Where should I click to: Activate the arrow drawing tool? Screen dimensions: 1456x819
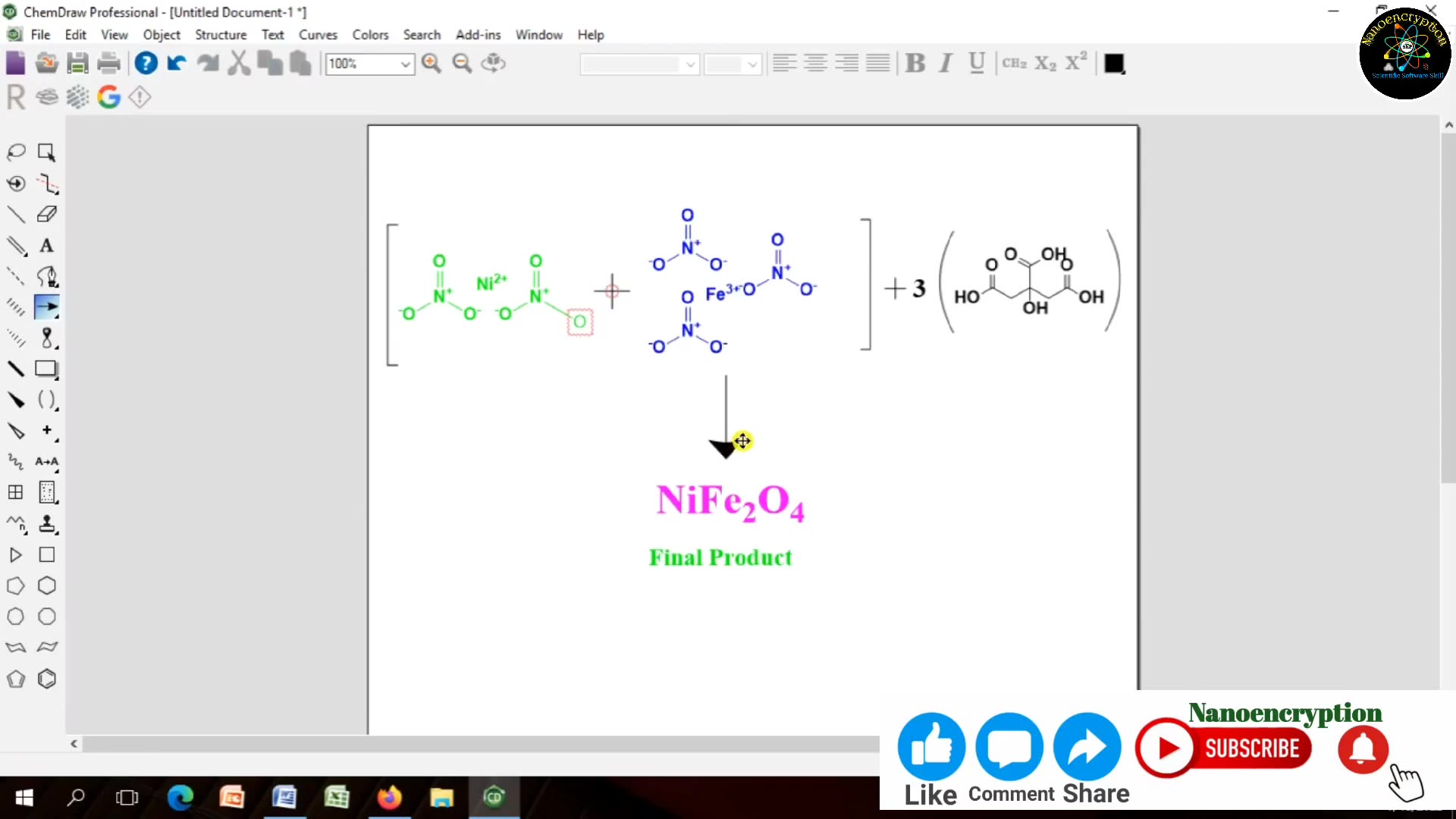47,307
